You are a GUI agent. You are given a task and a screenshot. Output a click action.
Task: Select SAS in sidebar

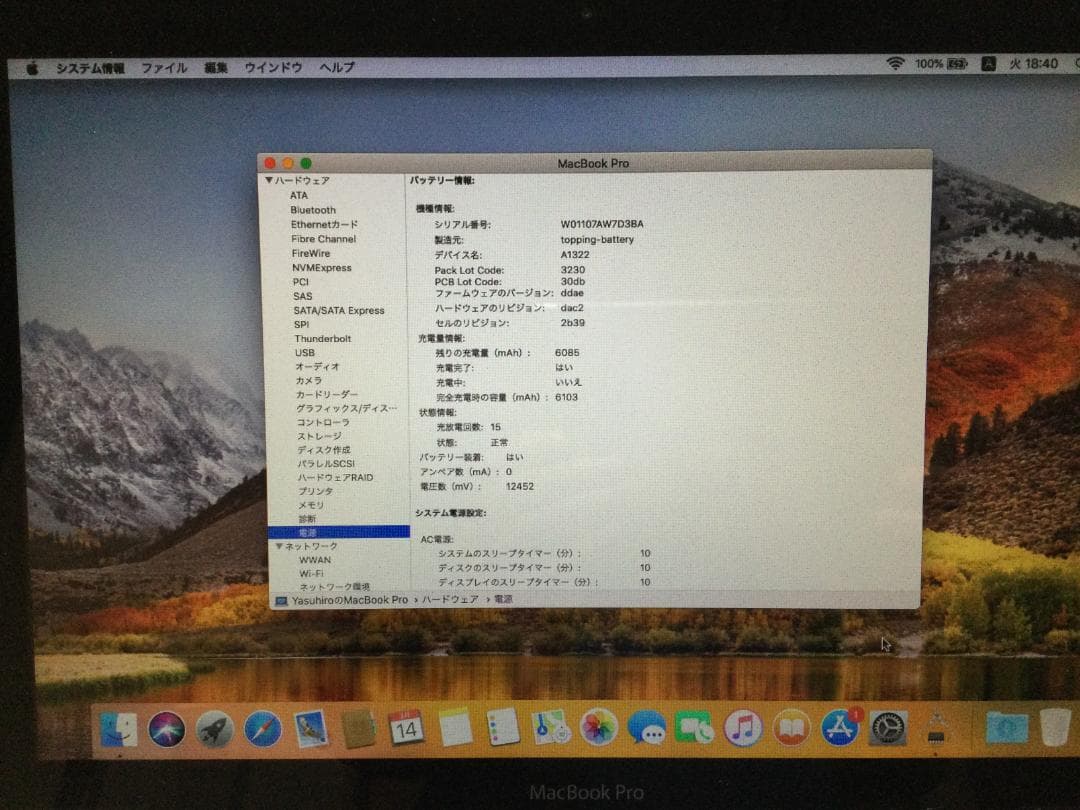302,296
